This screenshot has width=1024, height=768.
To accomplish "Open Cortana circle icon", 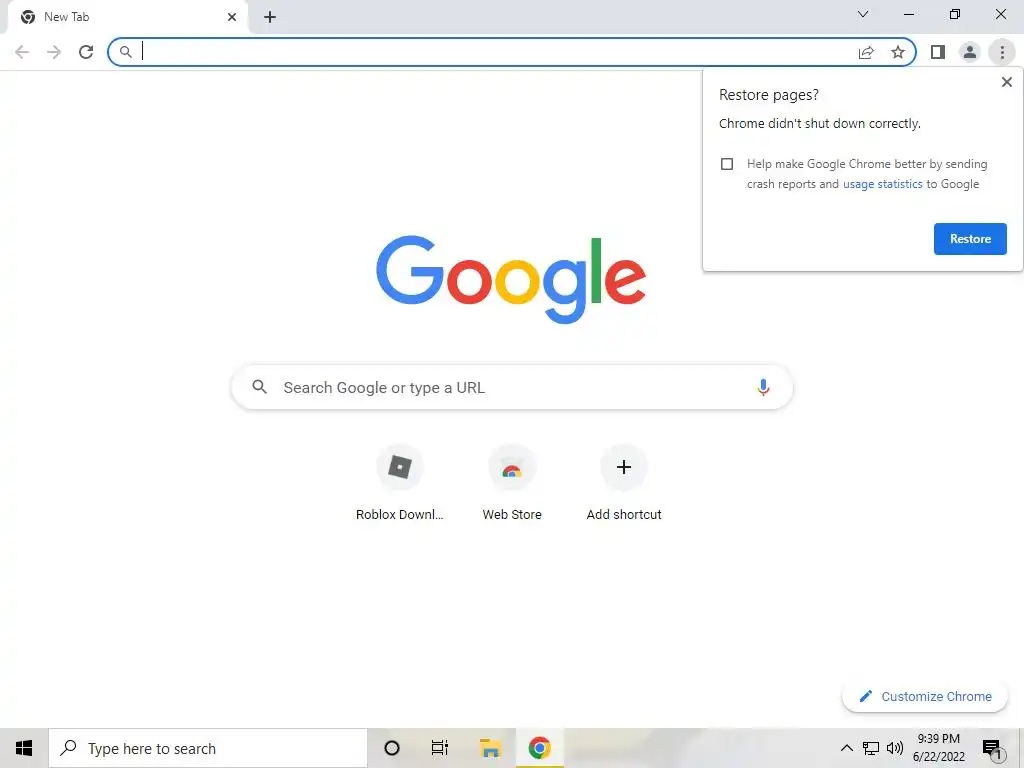I will (x=392, y=748).
